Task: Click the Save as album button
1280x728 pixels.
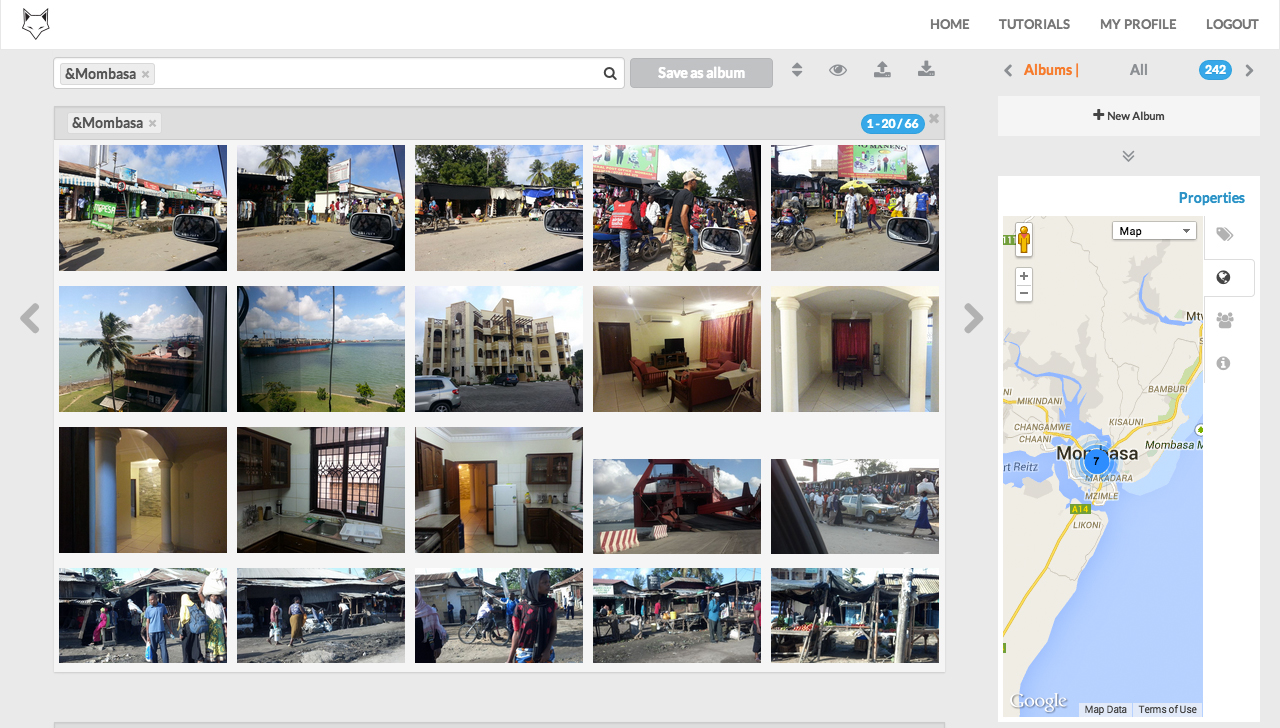Action: pyautogui.click(x=701, y=73)
